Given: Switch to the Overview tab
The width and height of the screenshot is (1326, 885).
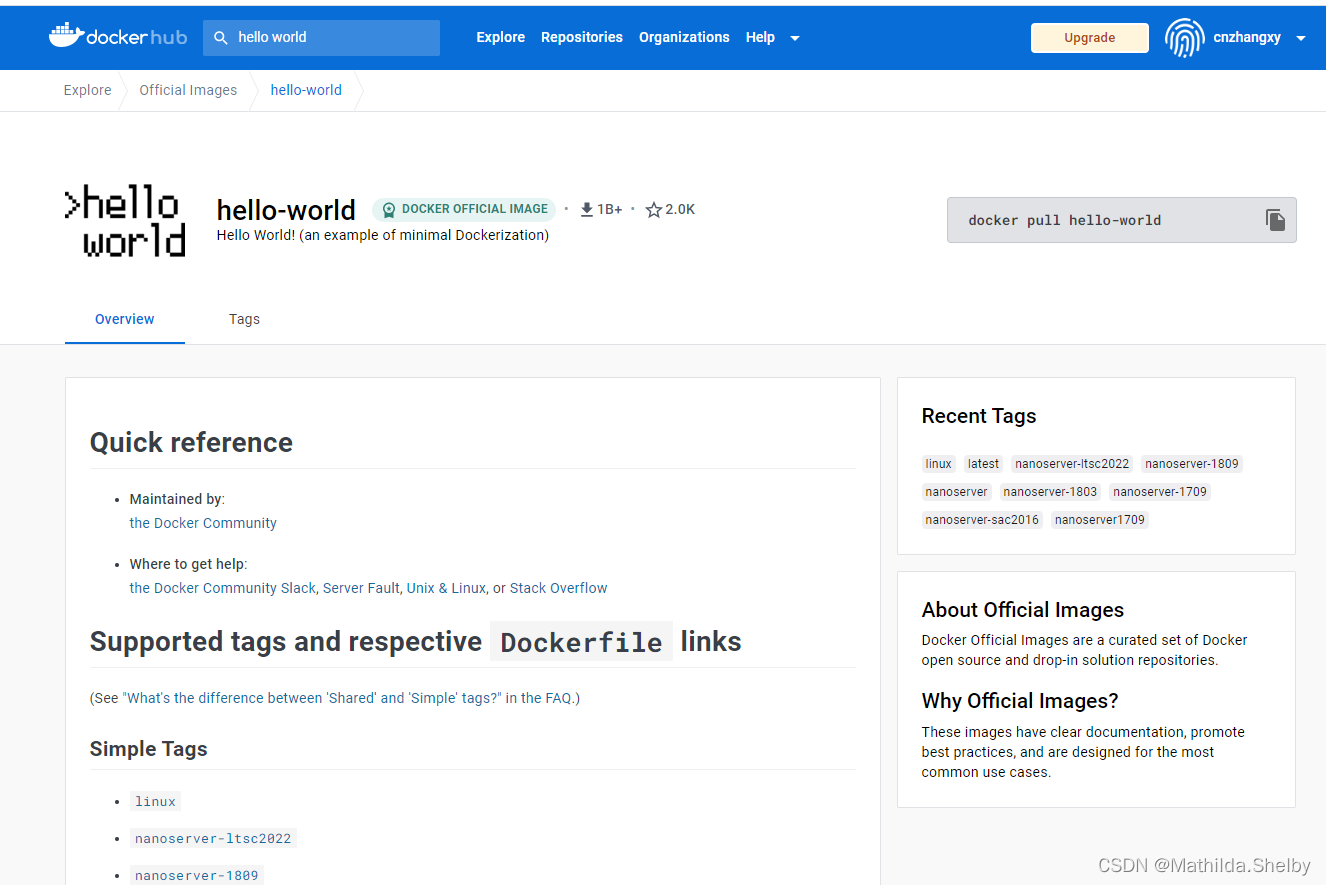Looking at the screenshot, I should (125, 319).
